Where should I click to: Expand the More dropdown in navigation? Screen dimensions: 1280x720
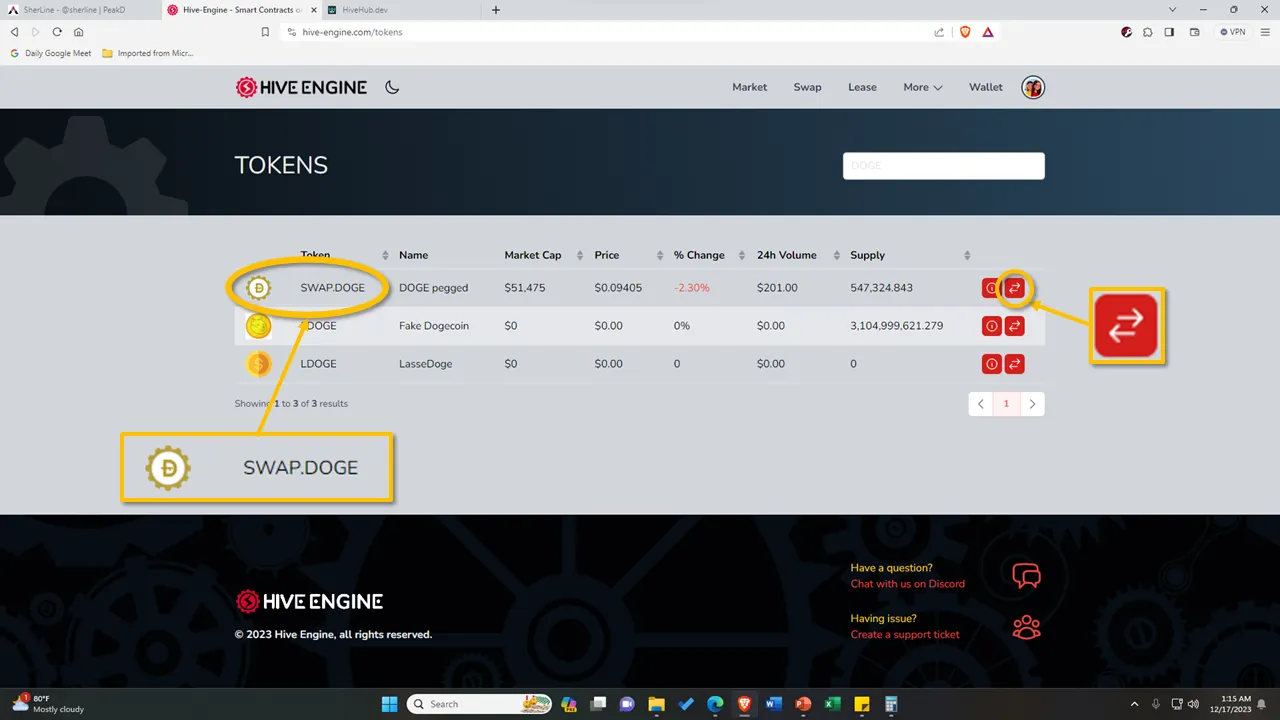click(923, 87)
